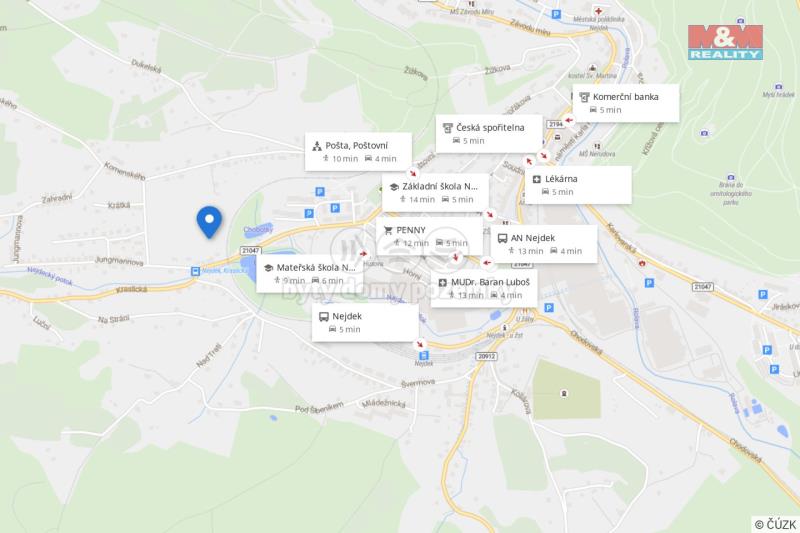800x533 pixels.
Task: Select the Česká spořitelna bank card
Action: pyautogui.click(x=489, y=134)
